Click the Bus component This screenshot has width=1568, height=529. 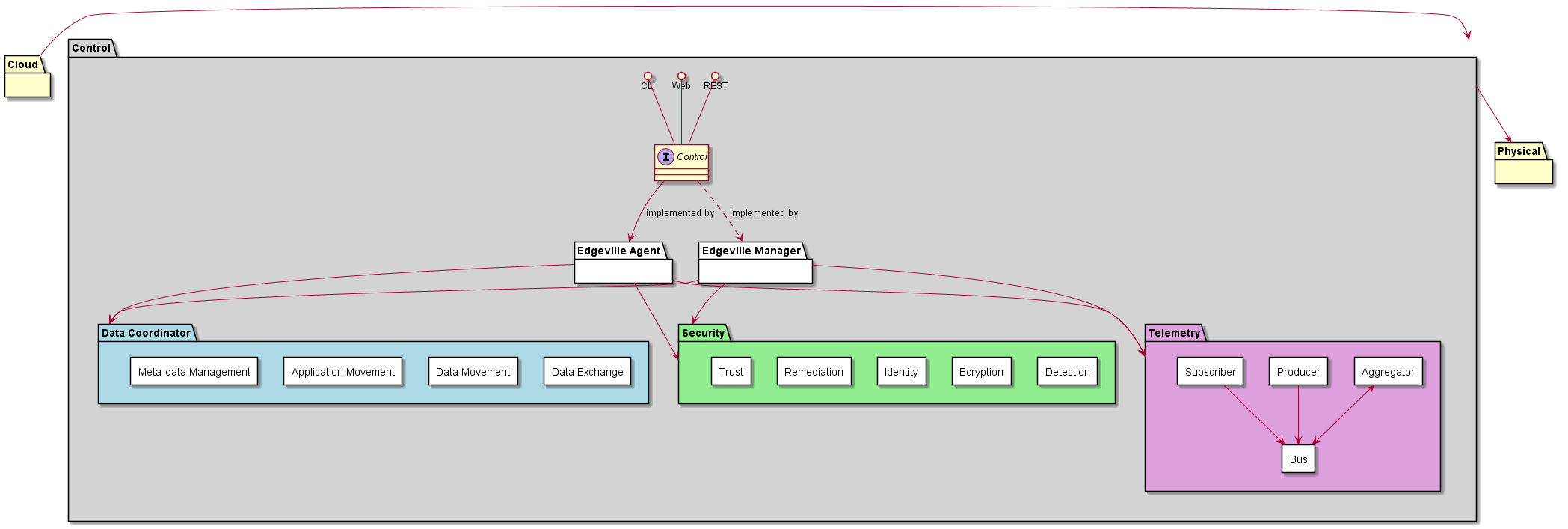click(1299, 459)
